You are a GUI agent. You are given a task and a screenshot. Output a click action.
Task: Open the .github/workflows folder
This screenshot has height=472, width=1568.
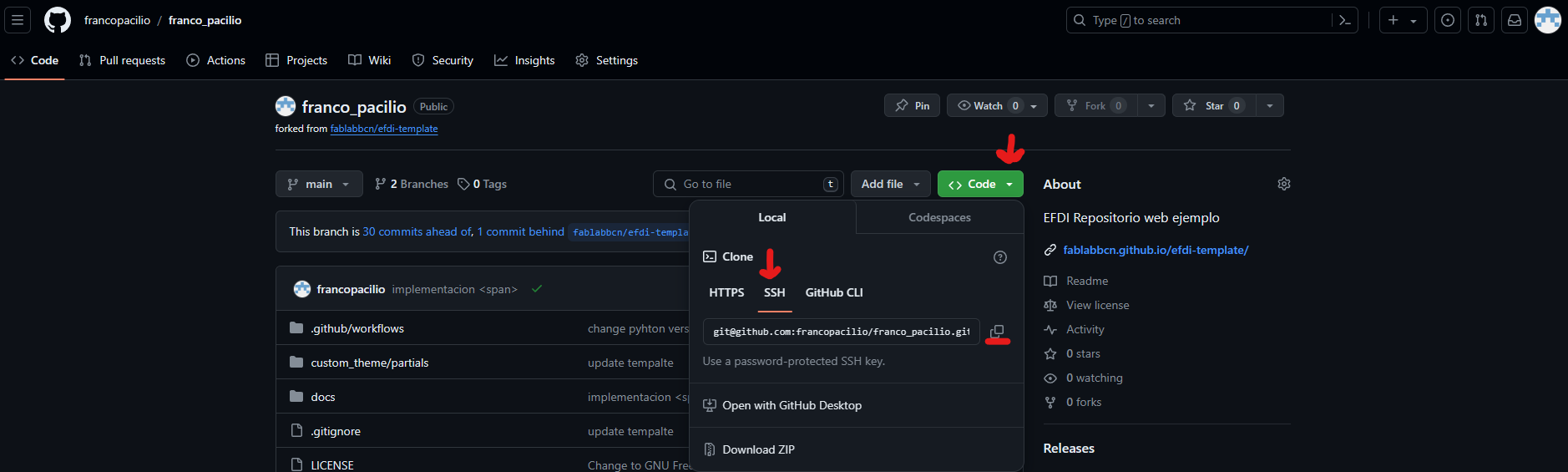[x=357, y=328]
